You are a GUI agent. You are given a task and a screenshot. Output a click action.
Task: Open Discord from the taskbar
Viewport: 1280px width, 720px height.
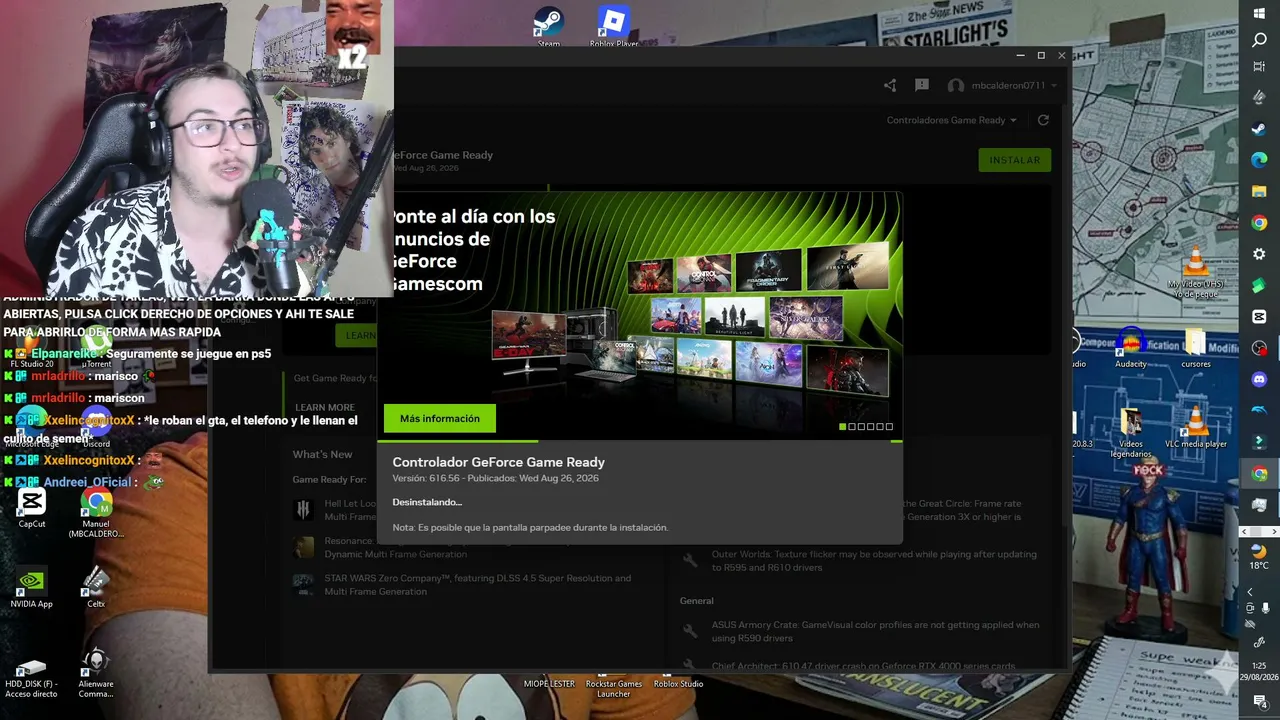[1259, 379]
